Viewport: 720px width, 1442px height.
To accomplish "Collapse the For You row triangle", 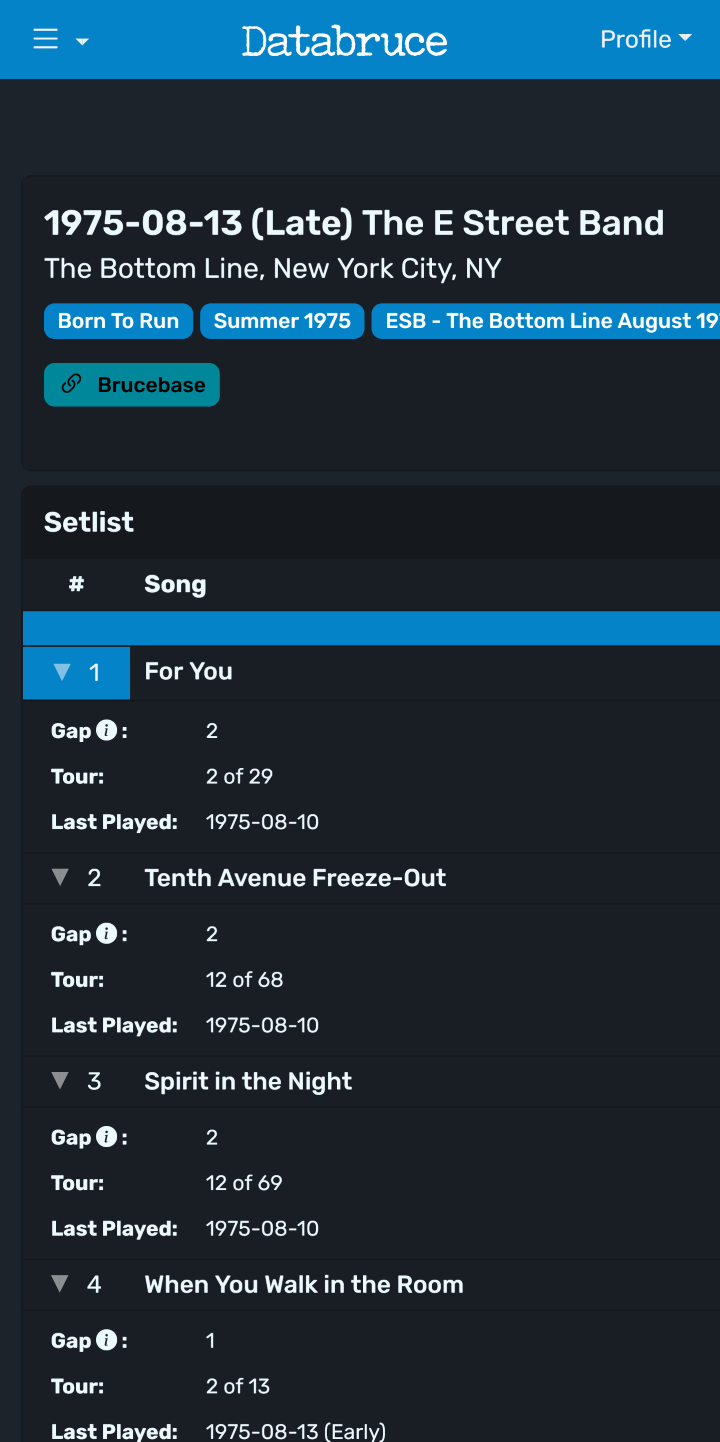I will point(62,672).
